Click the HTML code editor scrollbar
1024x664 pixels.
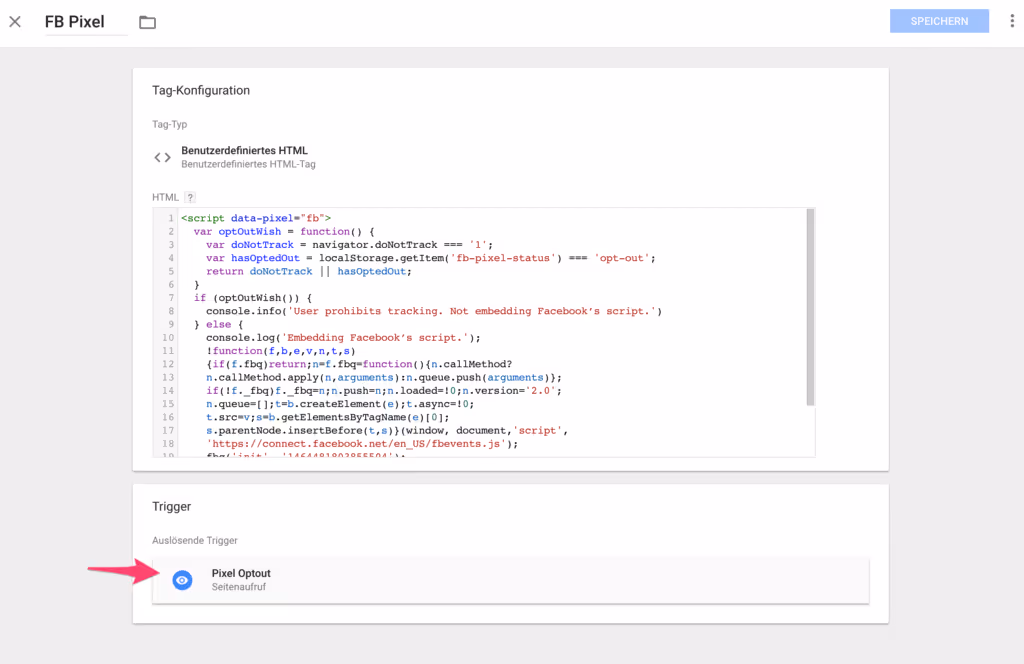click(x=810, y=307)
